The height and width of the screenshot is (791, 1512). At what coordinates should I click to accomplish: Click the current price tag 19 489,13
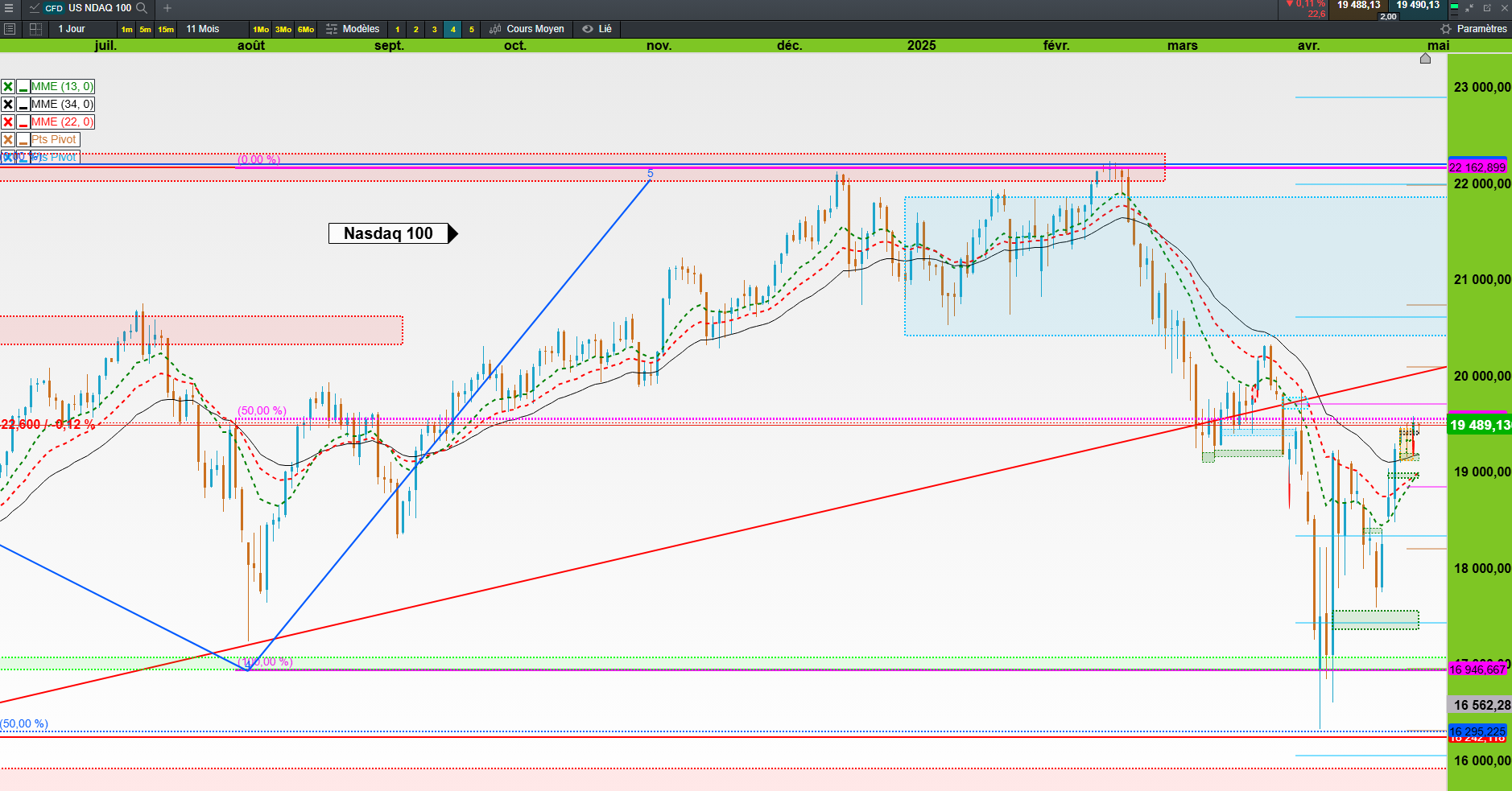pos(1480,425)
